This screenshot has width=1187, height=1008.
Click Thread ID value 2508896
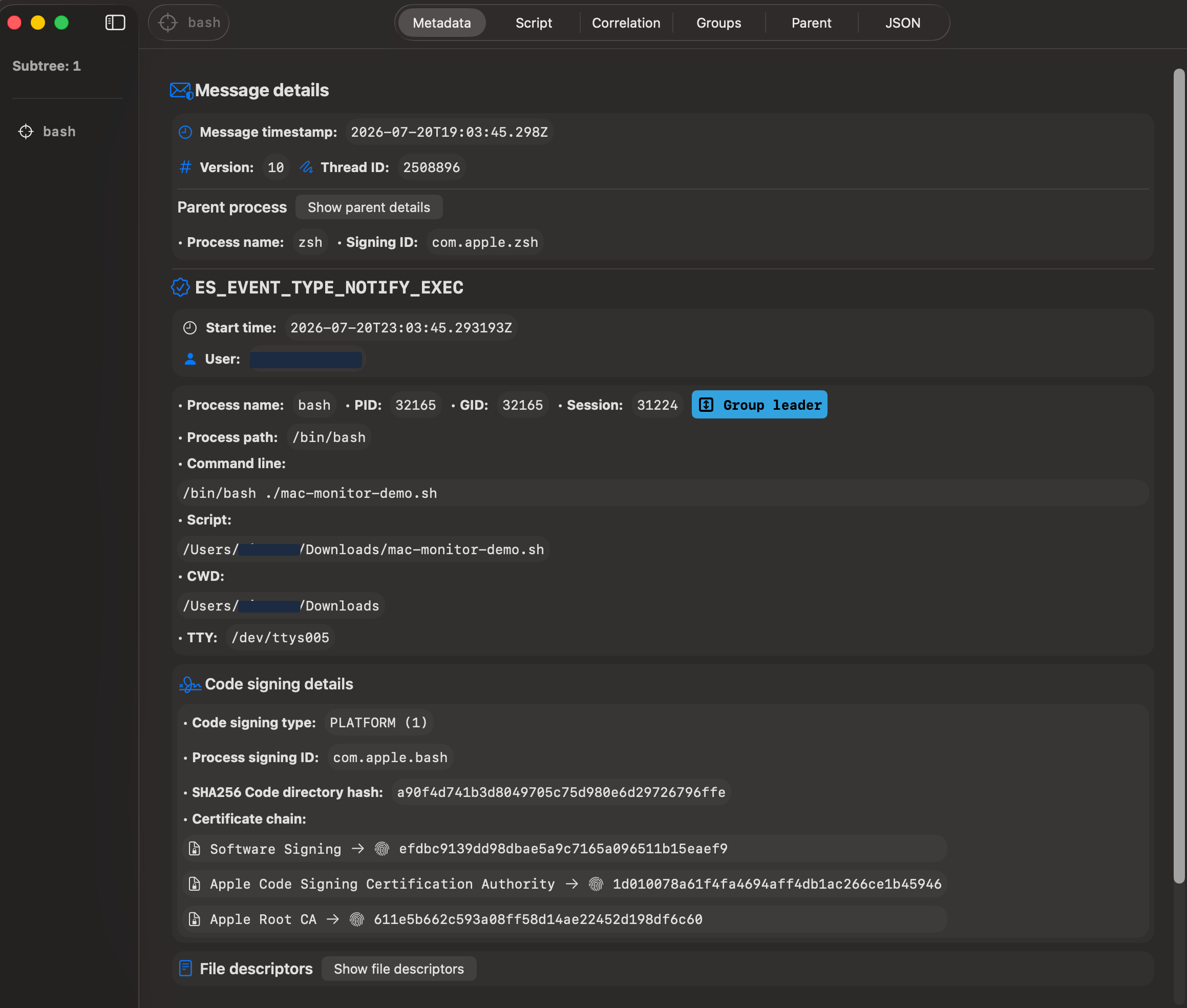pyautogui.click(x=431, y=167)
